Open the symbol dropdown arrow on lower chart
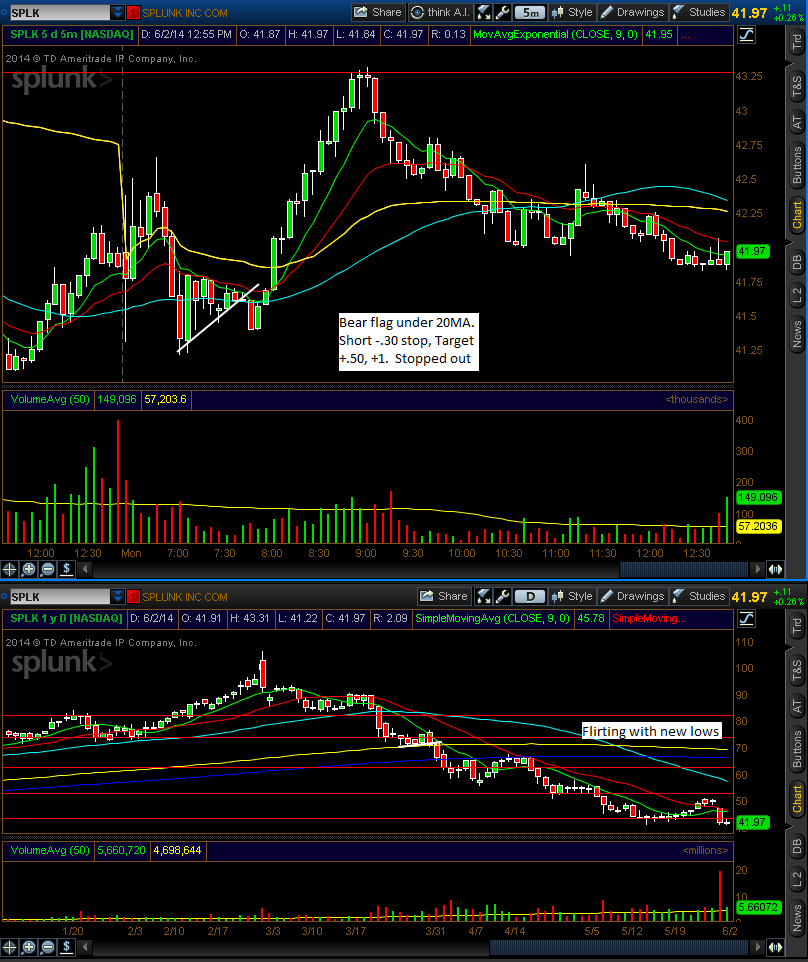 [x=117, y=596]
